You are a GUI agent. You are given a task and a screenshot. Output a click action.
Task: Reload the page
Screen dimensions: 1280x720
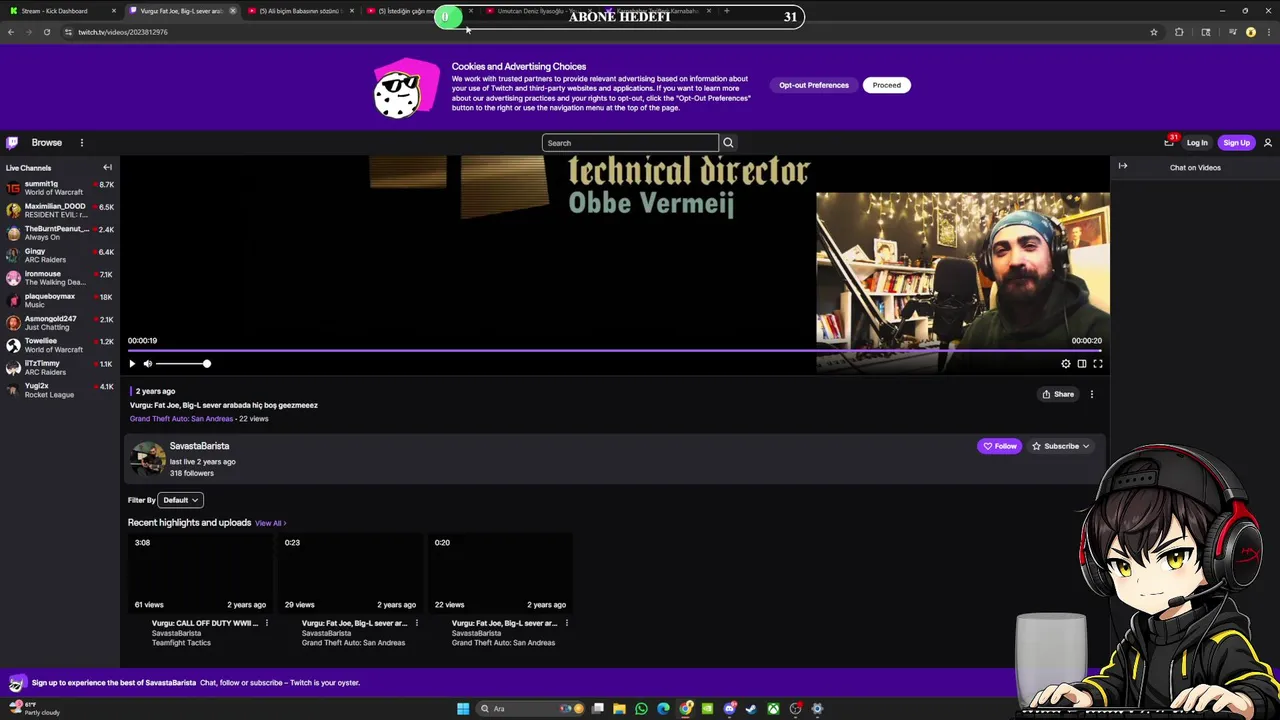(x=46, y=32)
